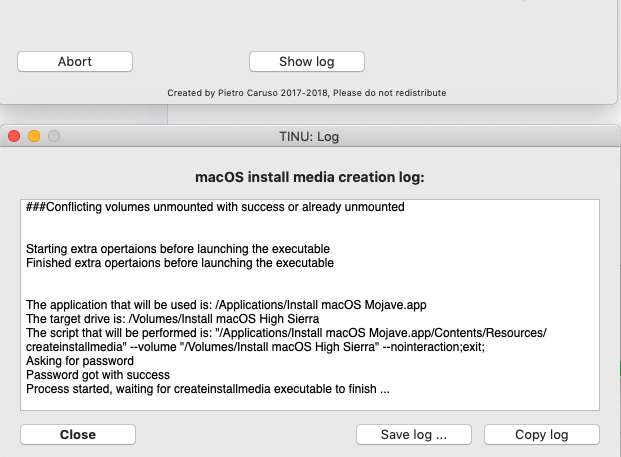Copy the log to the clipboard
The height and width of the screenshot is (457, 621).
tap(541, 434)
